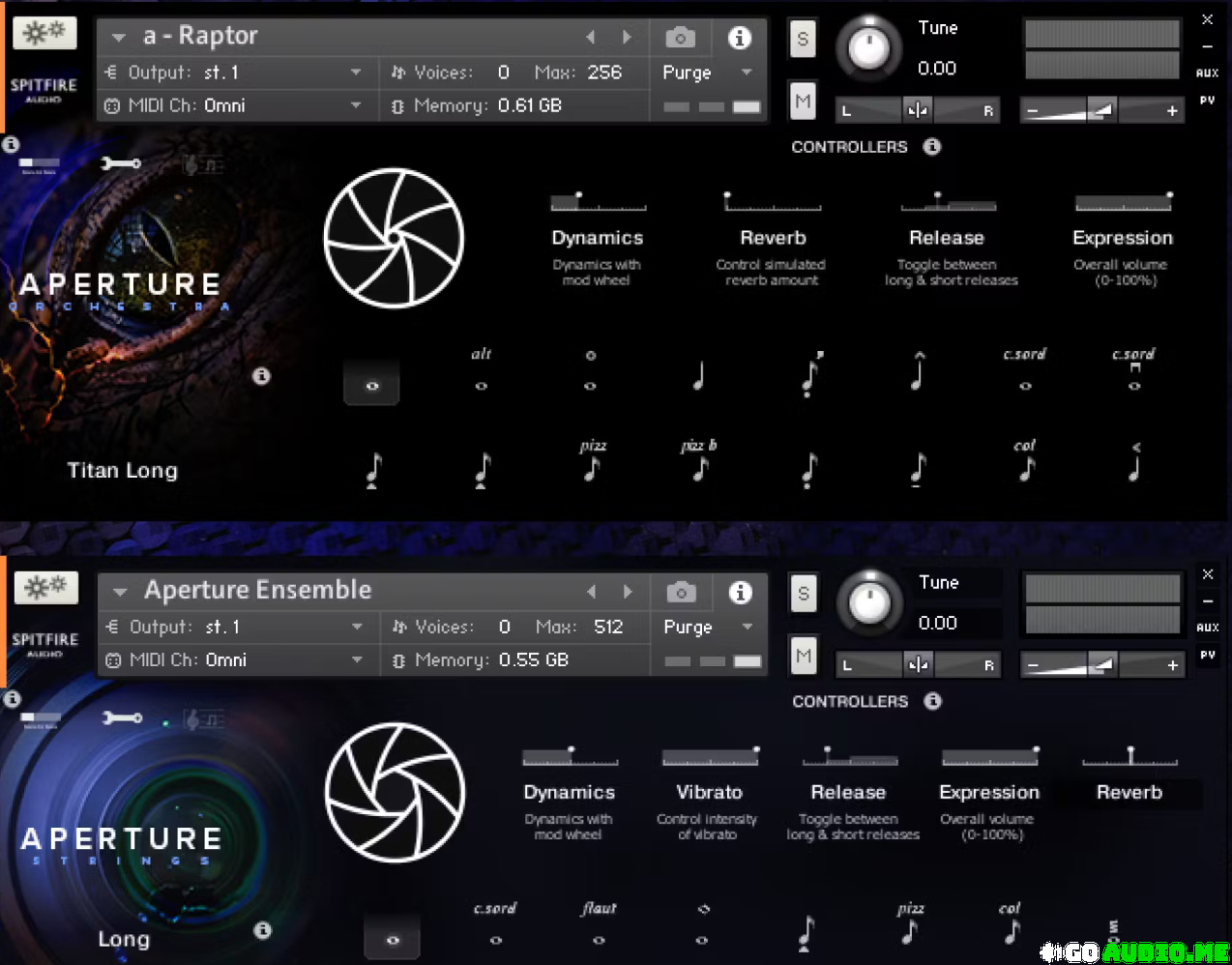The width and height of the screenshot is (1232, 965).
Task: Open the wrench settings in Raptor instrument
Action: click(x=121, y=163)
